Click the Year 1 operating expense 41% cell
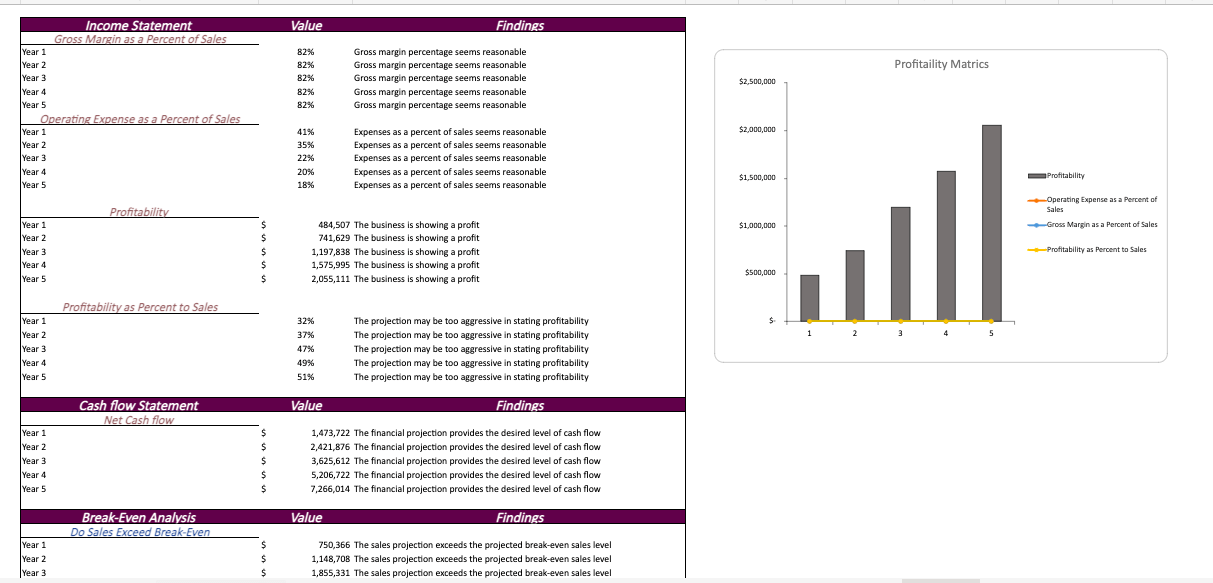 [306, 132]
